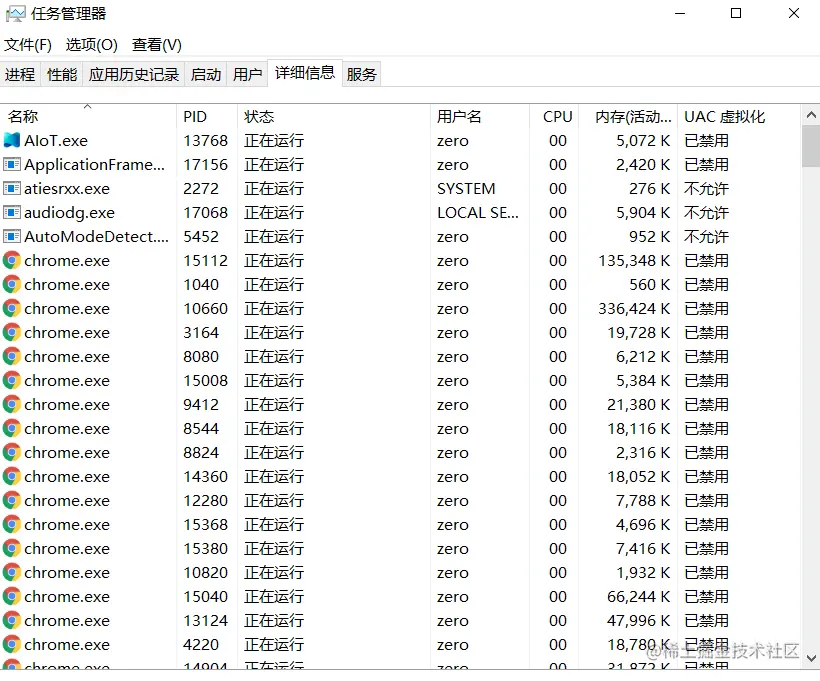Click the scrollbar down arrow
Screen dimensions: 820x681
[811, 658]
